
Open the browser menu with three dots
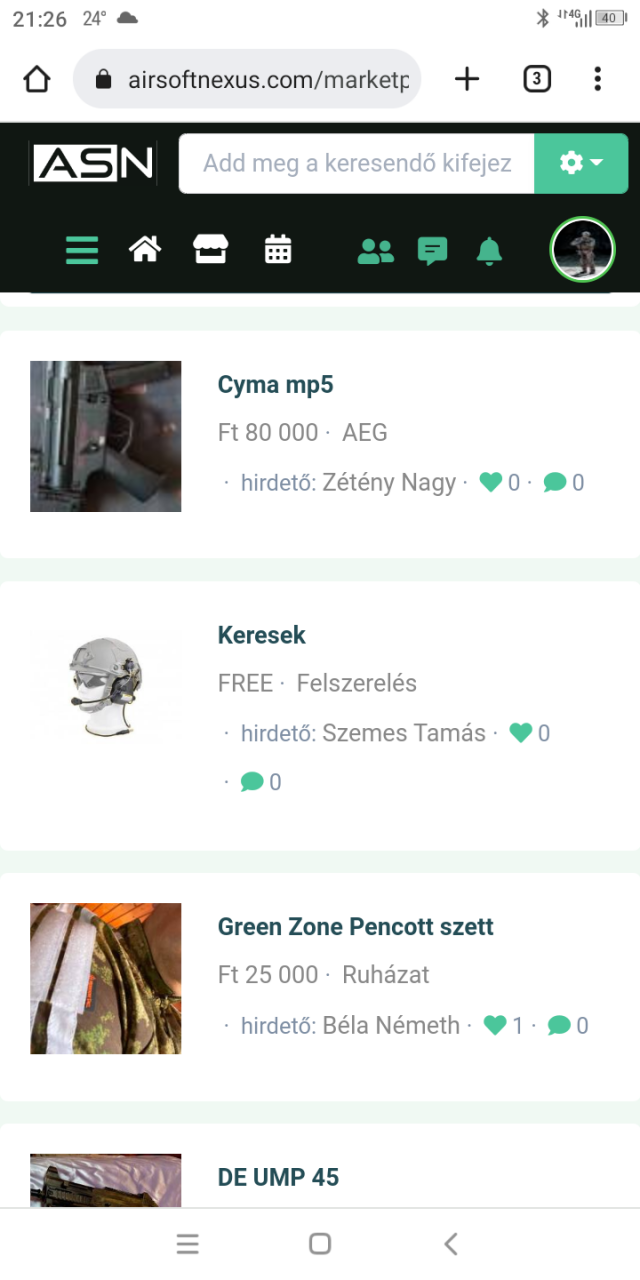597,78
